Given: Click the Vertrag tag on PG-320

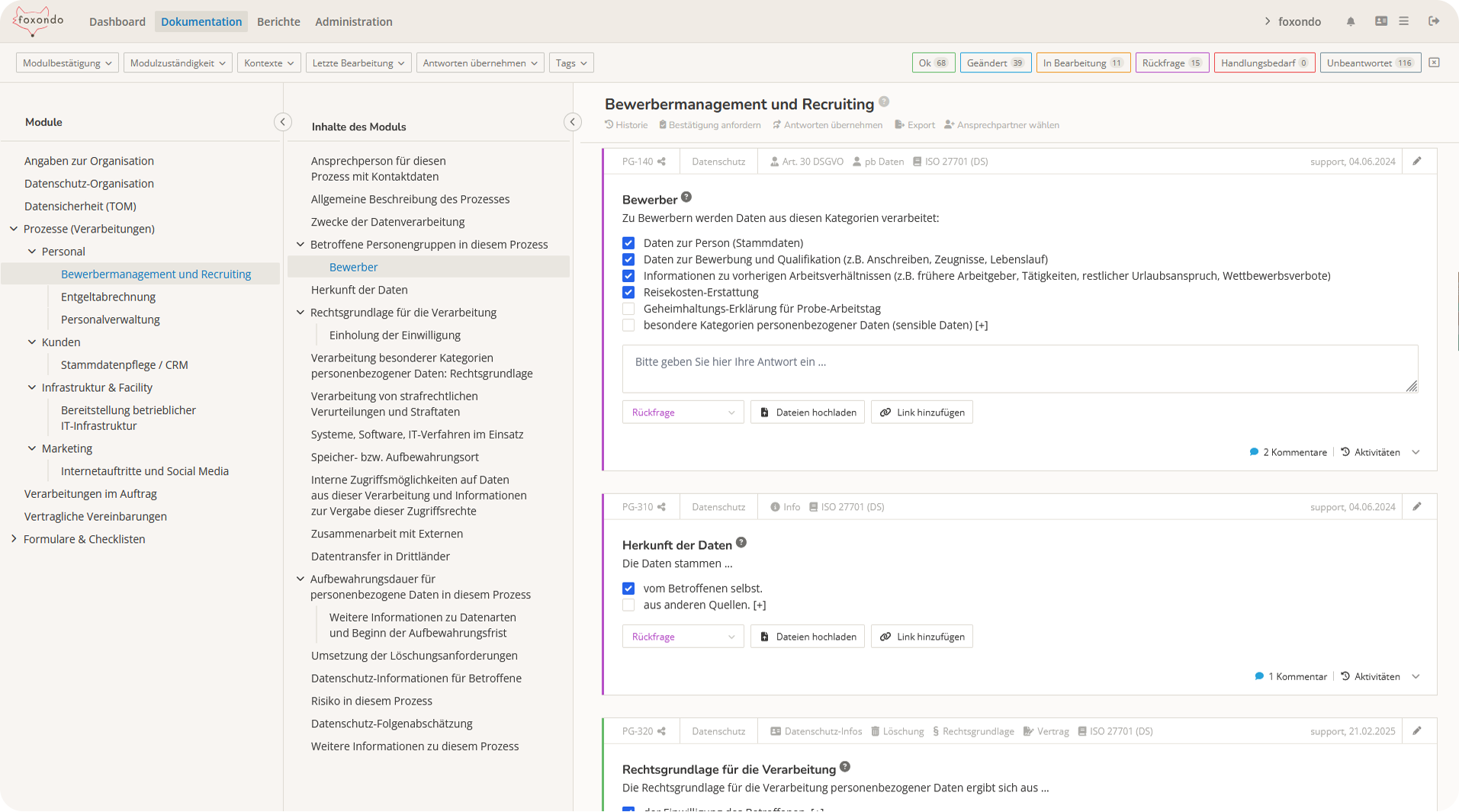Looking at the screenshot, I should tap(1046, 731).
